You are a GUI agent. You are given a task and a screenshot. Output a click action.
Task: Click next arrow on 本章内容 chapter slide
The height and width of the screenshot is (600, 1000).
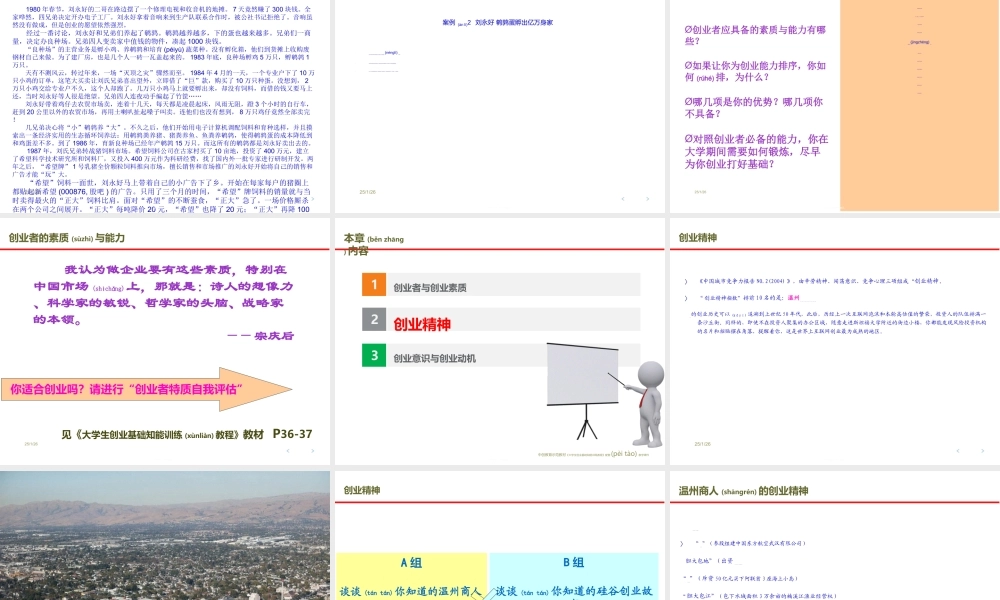point(647,451)
